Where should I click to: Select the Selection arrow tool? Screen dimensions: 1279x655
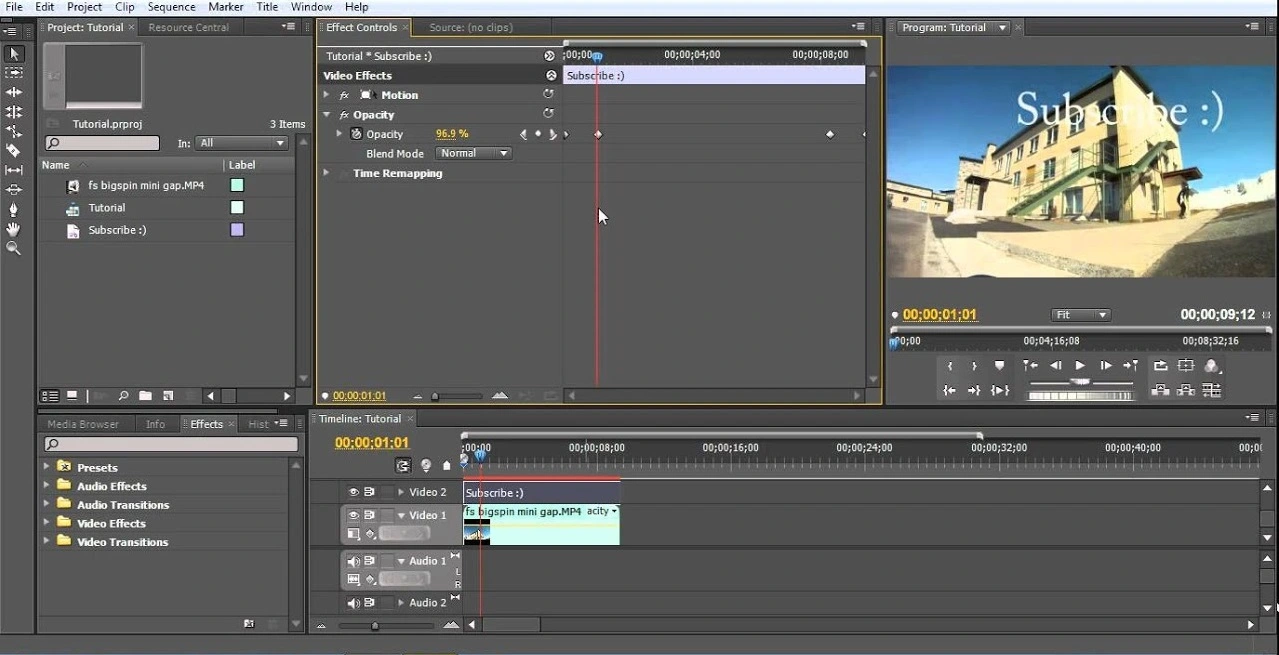coord(14,54)
